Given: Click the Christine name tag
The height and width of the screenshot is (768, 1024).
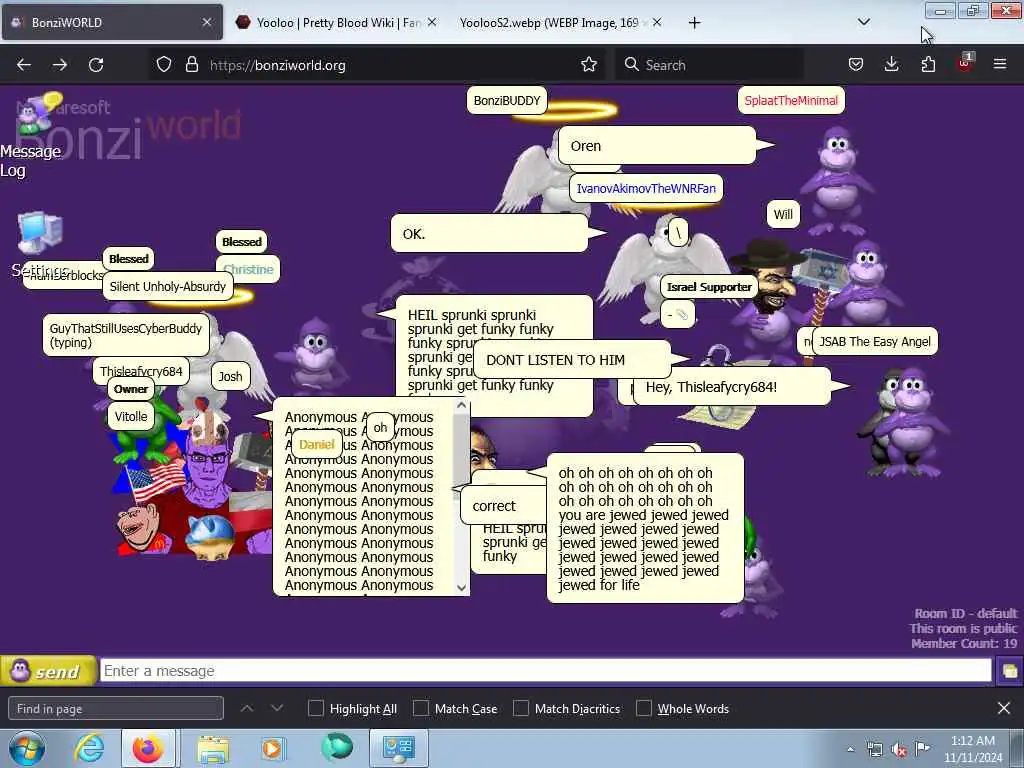Looking at the screenshot, I should (248, 269).
